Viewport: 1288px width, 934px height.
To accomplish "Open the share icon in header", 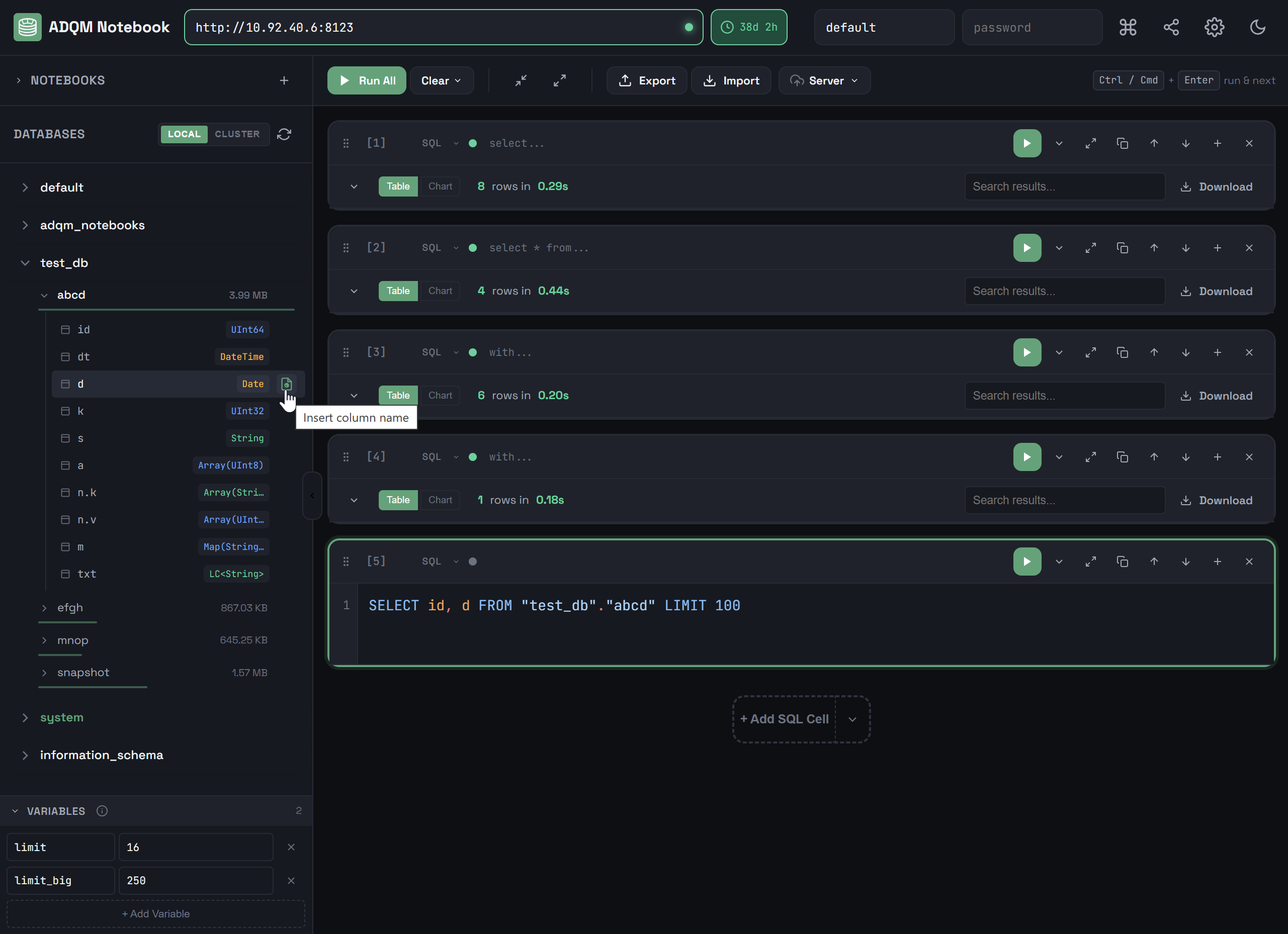I will coord(1171,27).
